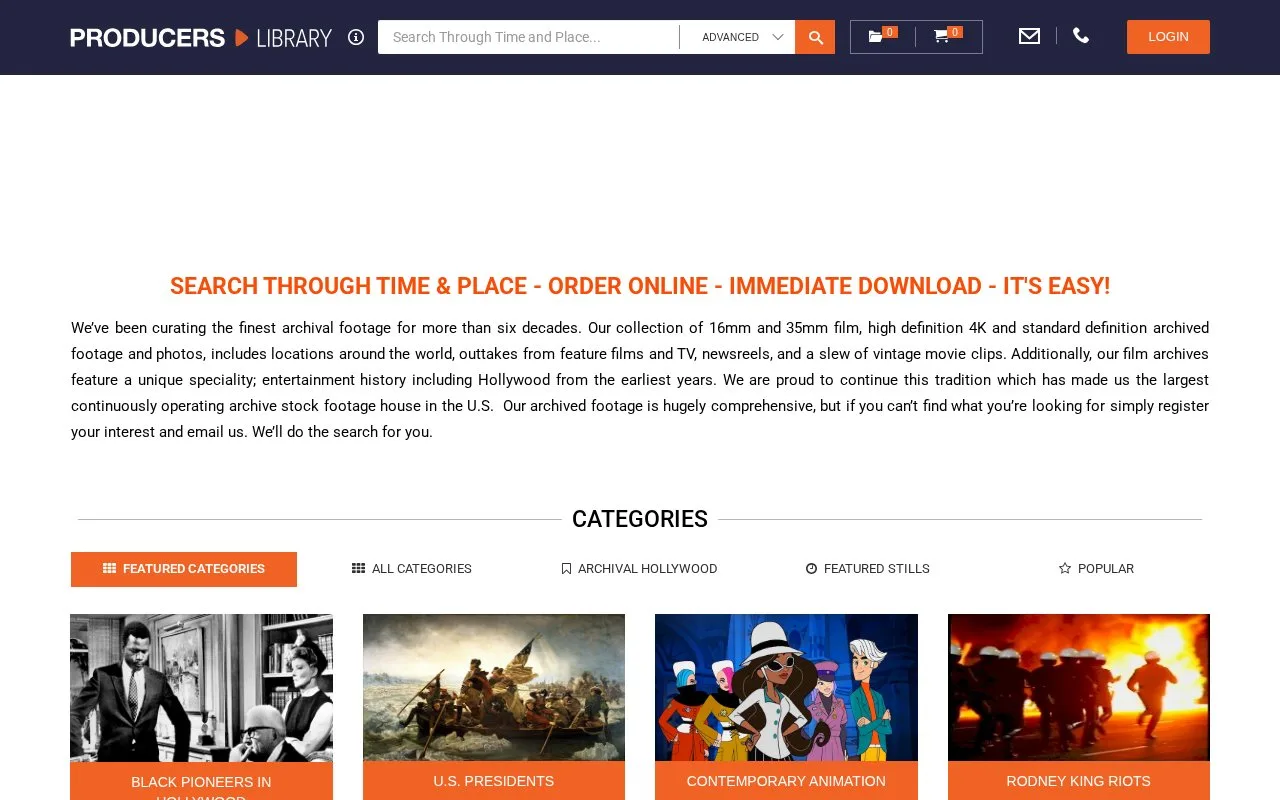Click the orange search magnifier button

815,37
